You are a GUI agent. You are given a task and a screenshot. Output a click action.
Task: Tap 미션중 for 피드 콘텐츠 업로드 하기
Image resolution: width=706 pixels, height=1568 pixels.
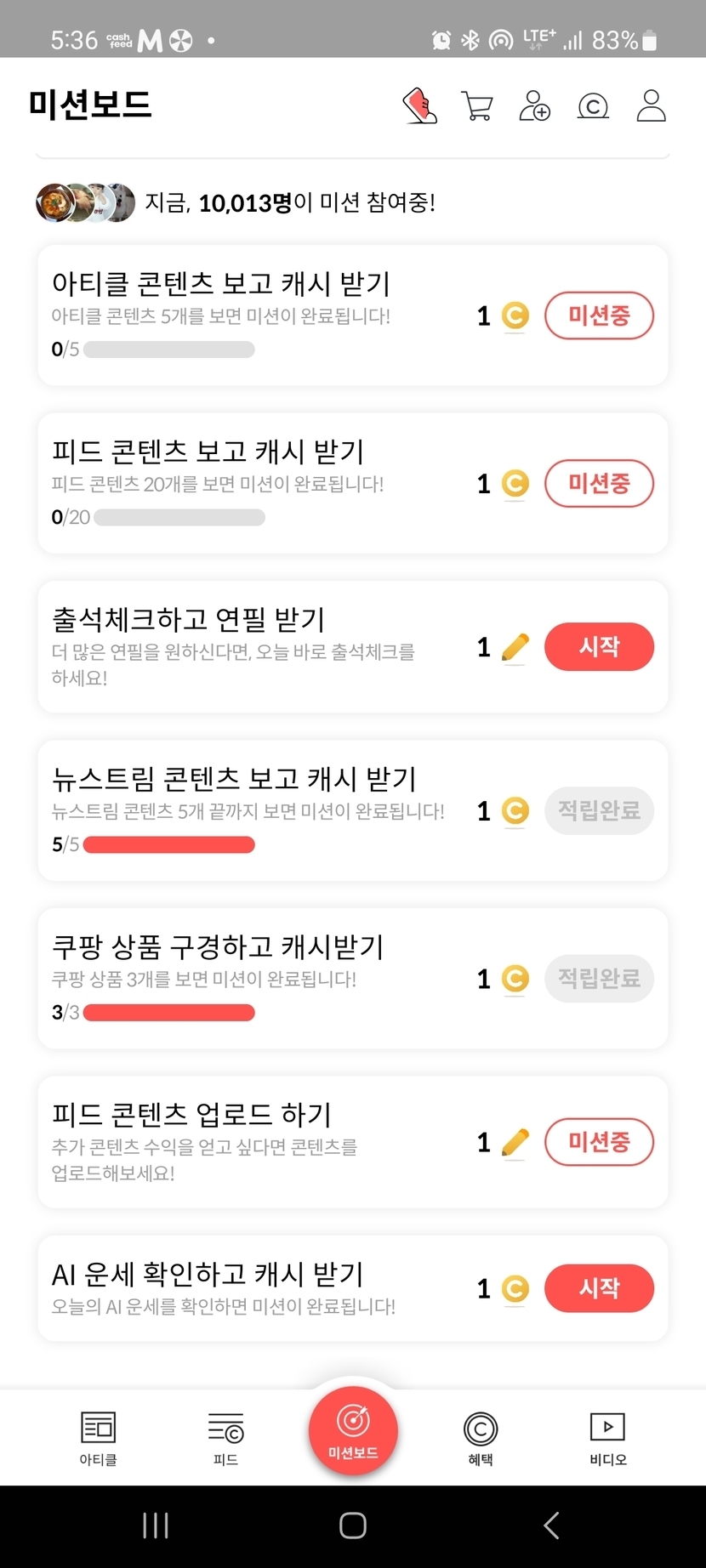pyautogui.click(x=599, y=1141)
